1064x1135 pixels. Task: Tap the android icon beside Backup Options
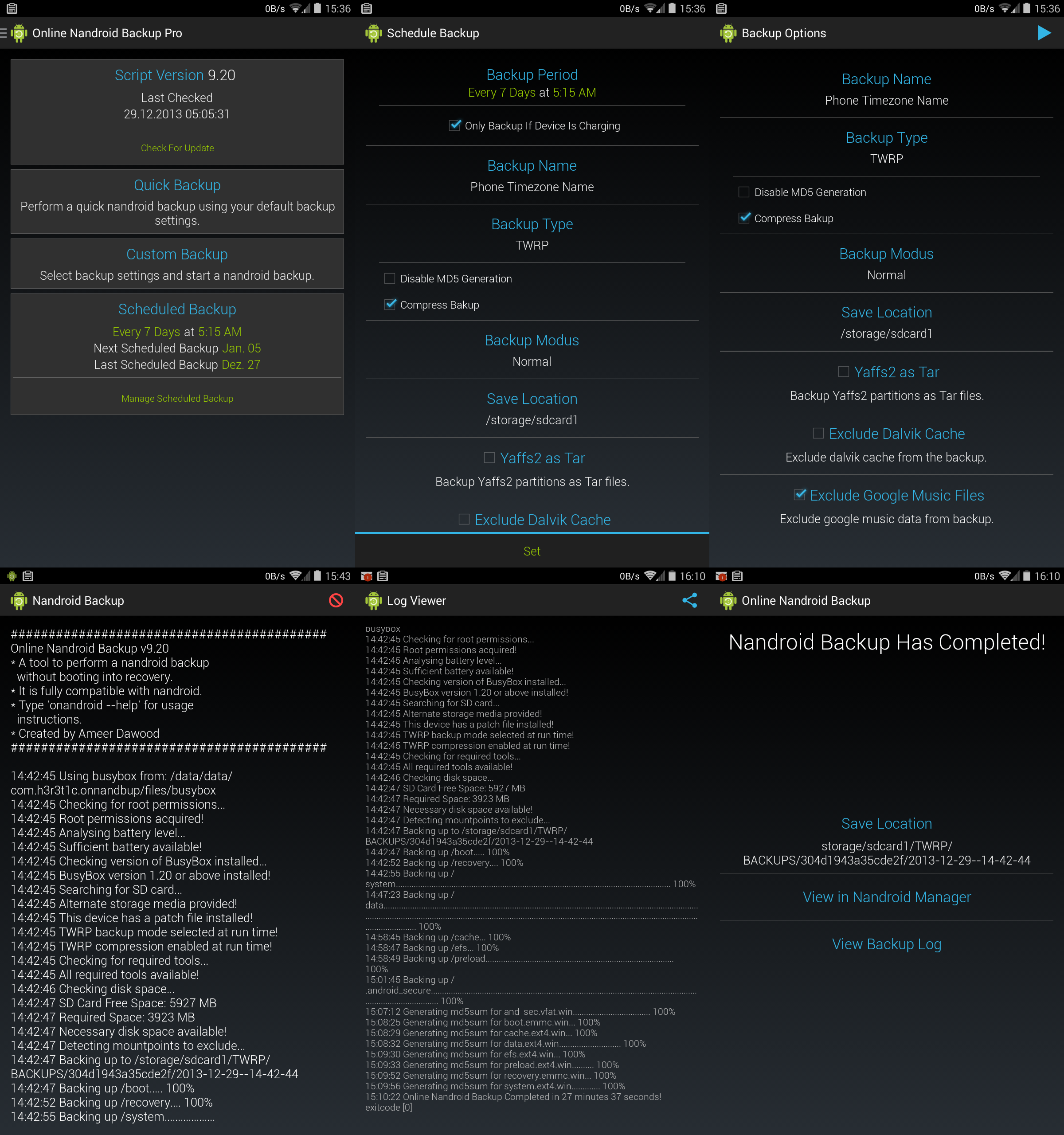pyautogui.click(x=728, y=33)
